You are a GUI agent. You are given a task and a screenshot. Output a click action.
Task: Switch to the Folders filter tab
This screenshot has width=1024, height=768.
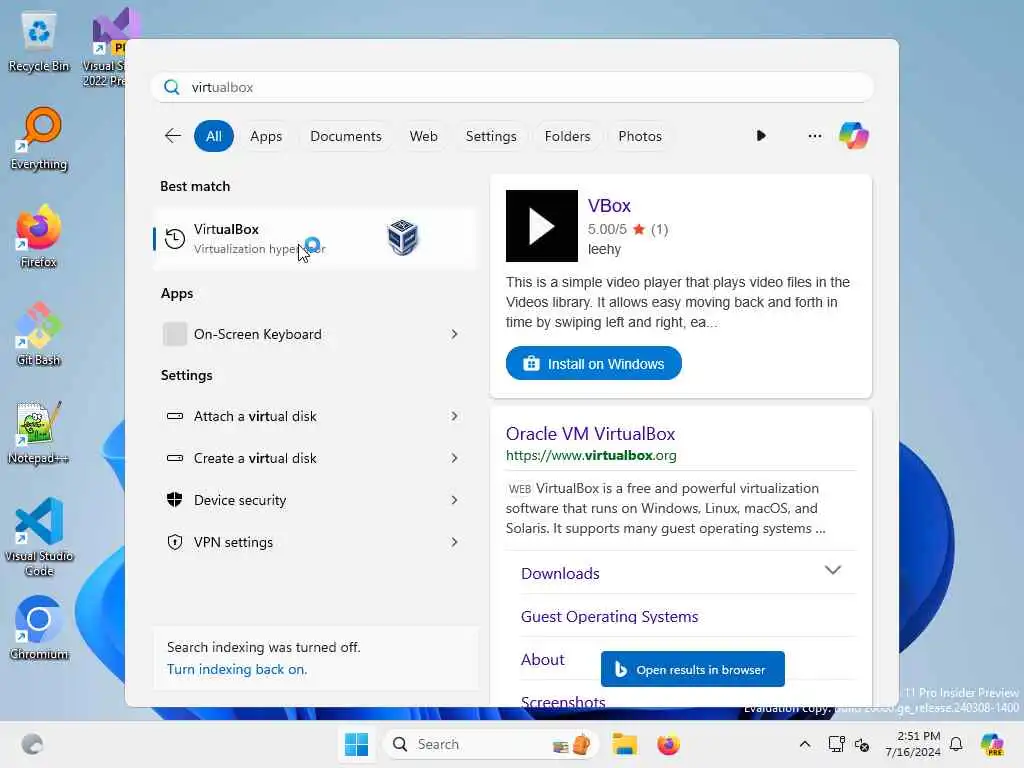coord(568,136)
